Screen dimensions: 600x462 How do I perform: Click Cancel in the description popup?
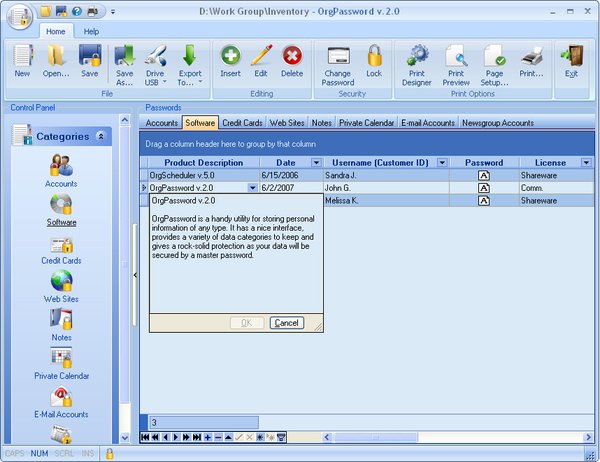point(287,323)
